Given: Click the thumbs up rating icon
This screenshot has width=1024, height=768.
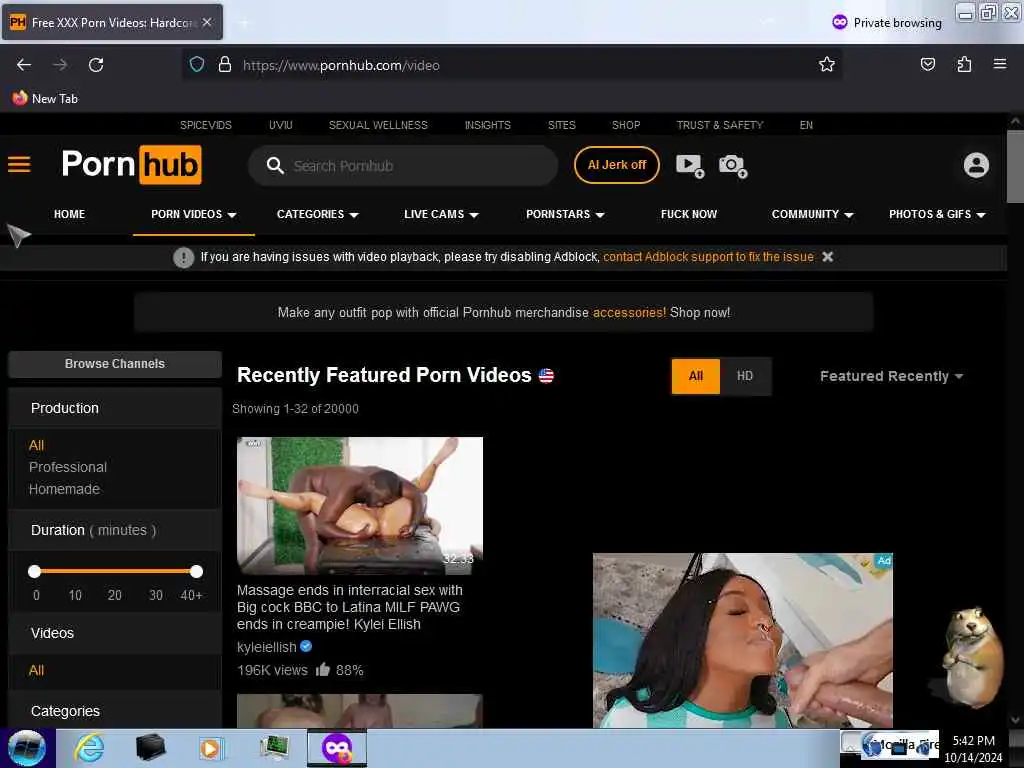Looking at the screenshot, I should coord(323,669).
